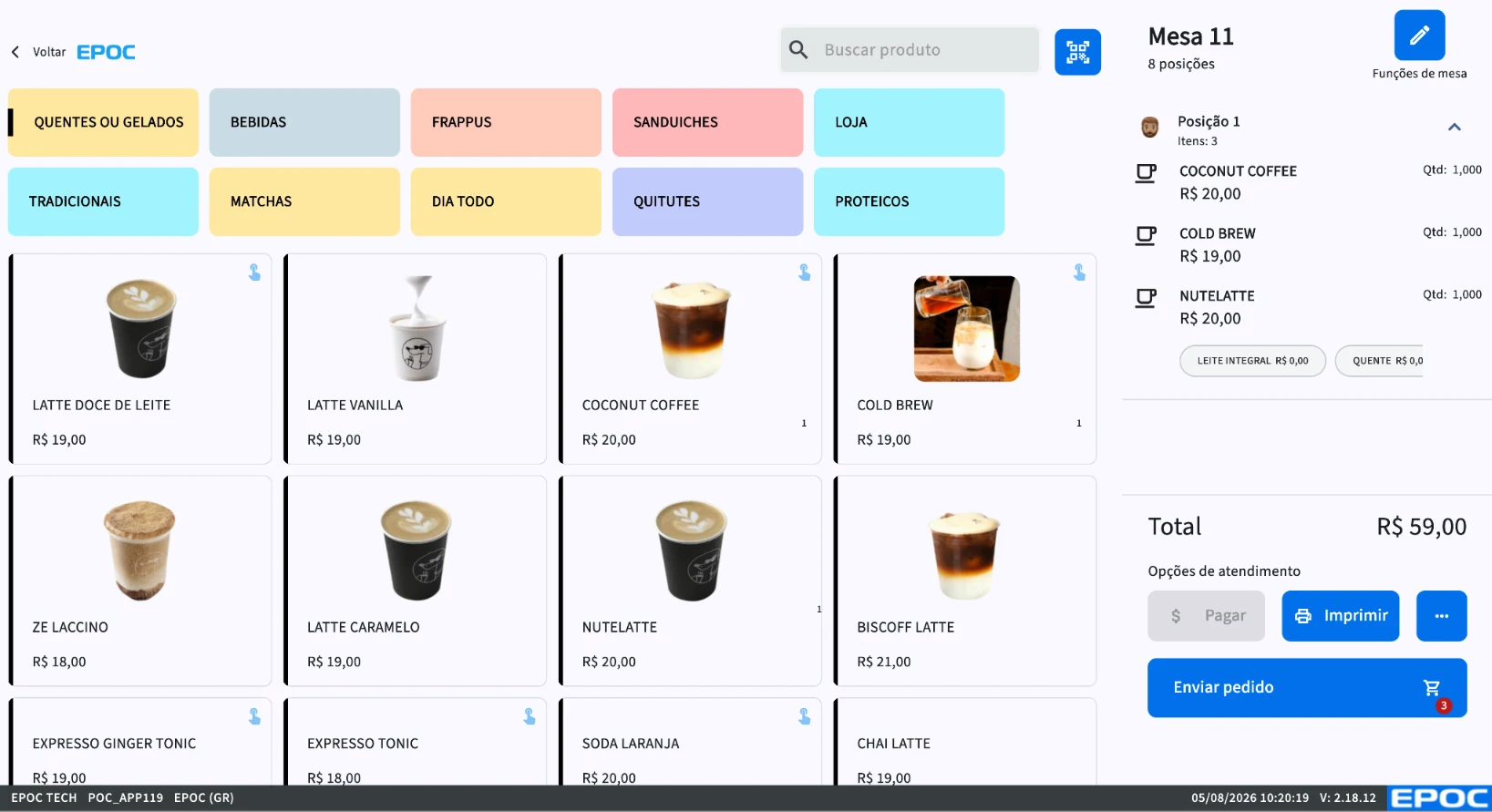Select QUITUTES category

click(707, 201)
